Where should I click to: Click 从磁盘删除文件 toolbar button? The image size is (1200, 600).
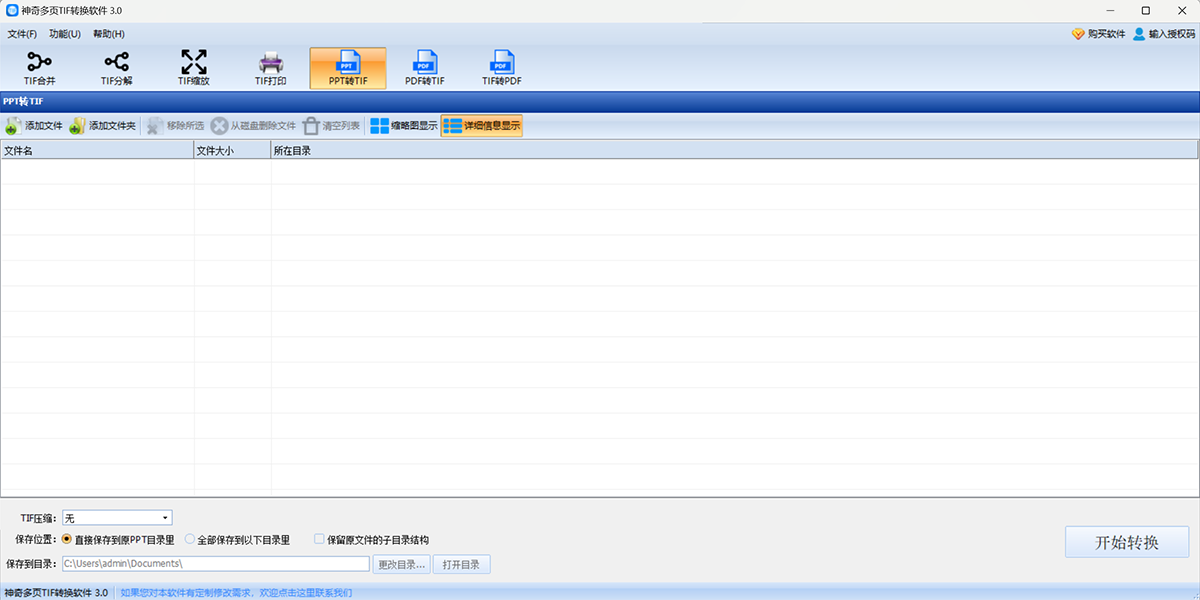(254, 126)
